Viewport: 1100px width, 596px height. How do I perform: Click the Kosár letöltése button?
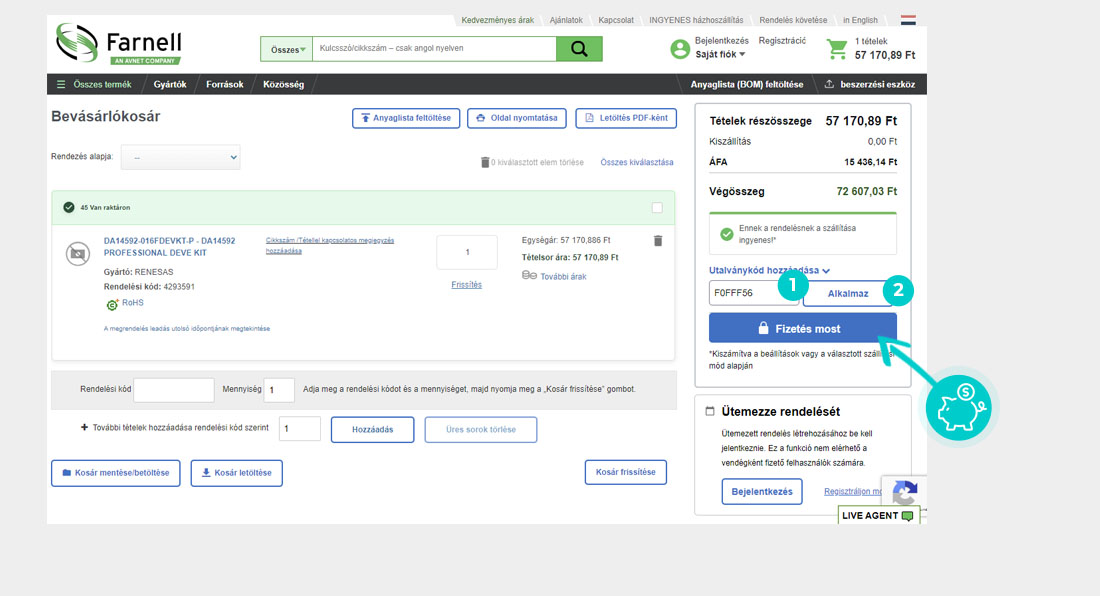pos(236,473)
